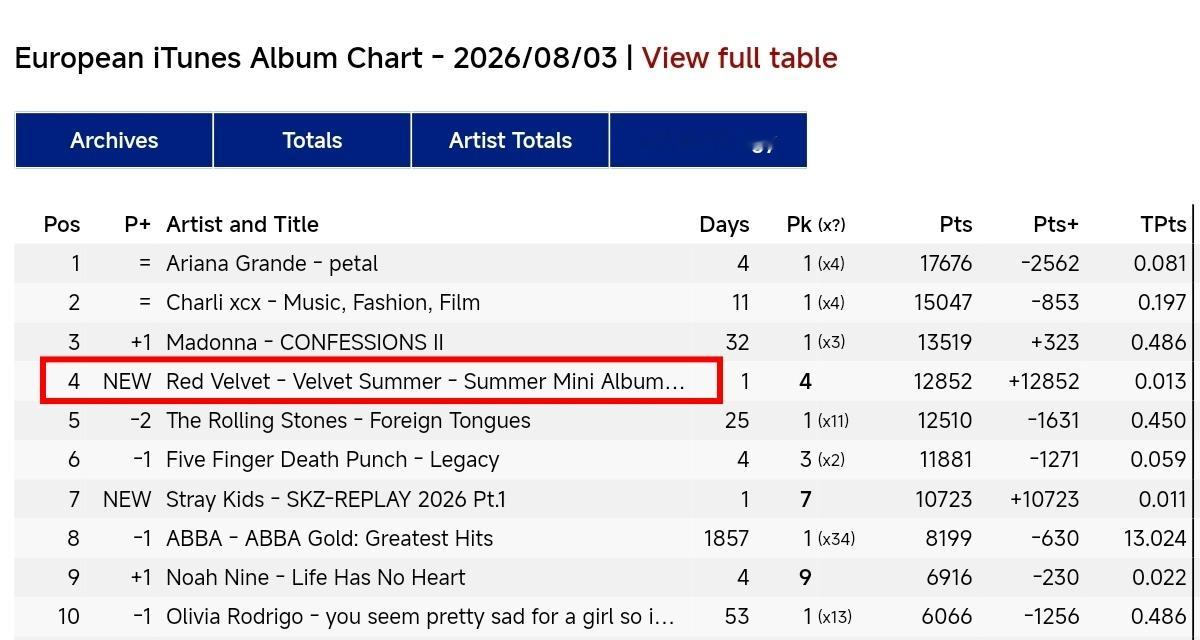1200x640 pixels.
Task: Click Noah Nine - Life Has No Heart
Action: point(316,577)
